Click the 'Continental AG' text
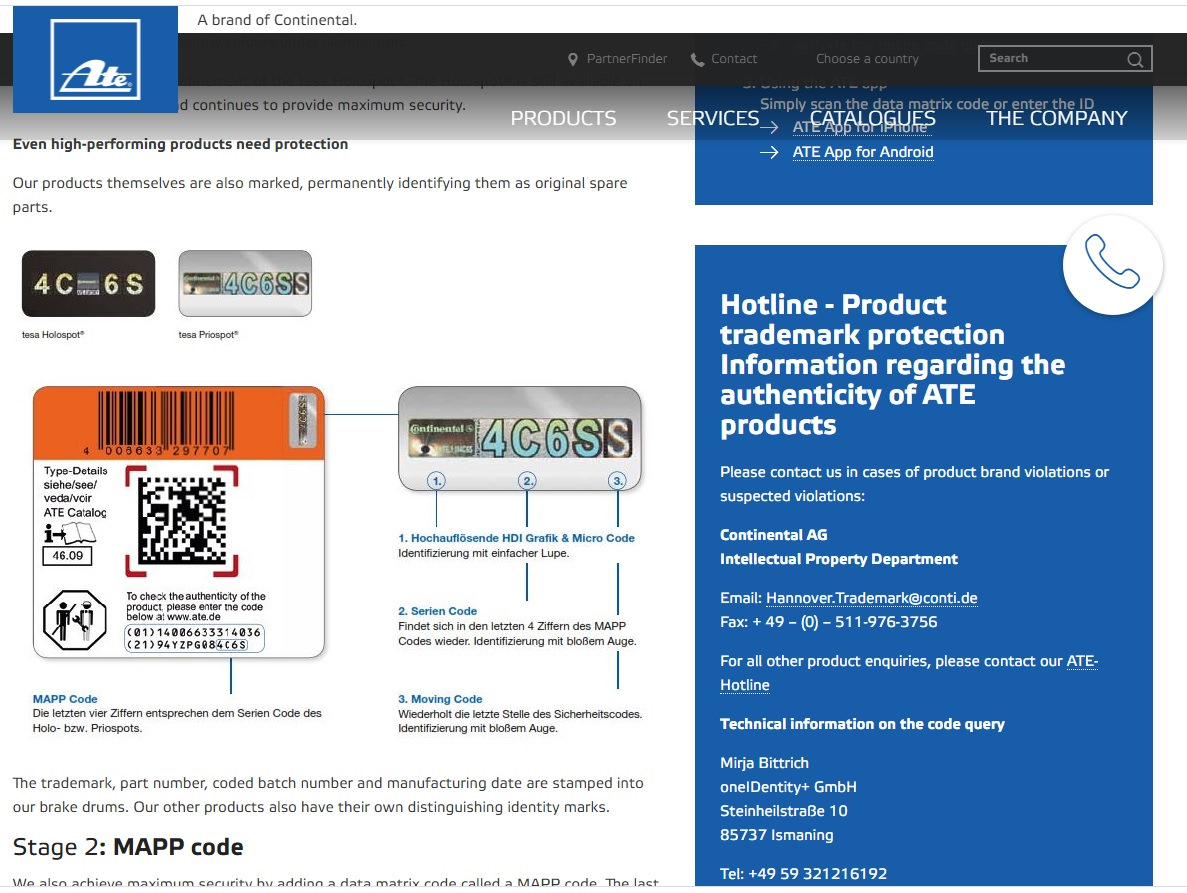Viewport: 1187px width, 893px height. click(774, 535)
